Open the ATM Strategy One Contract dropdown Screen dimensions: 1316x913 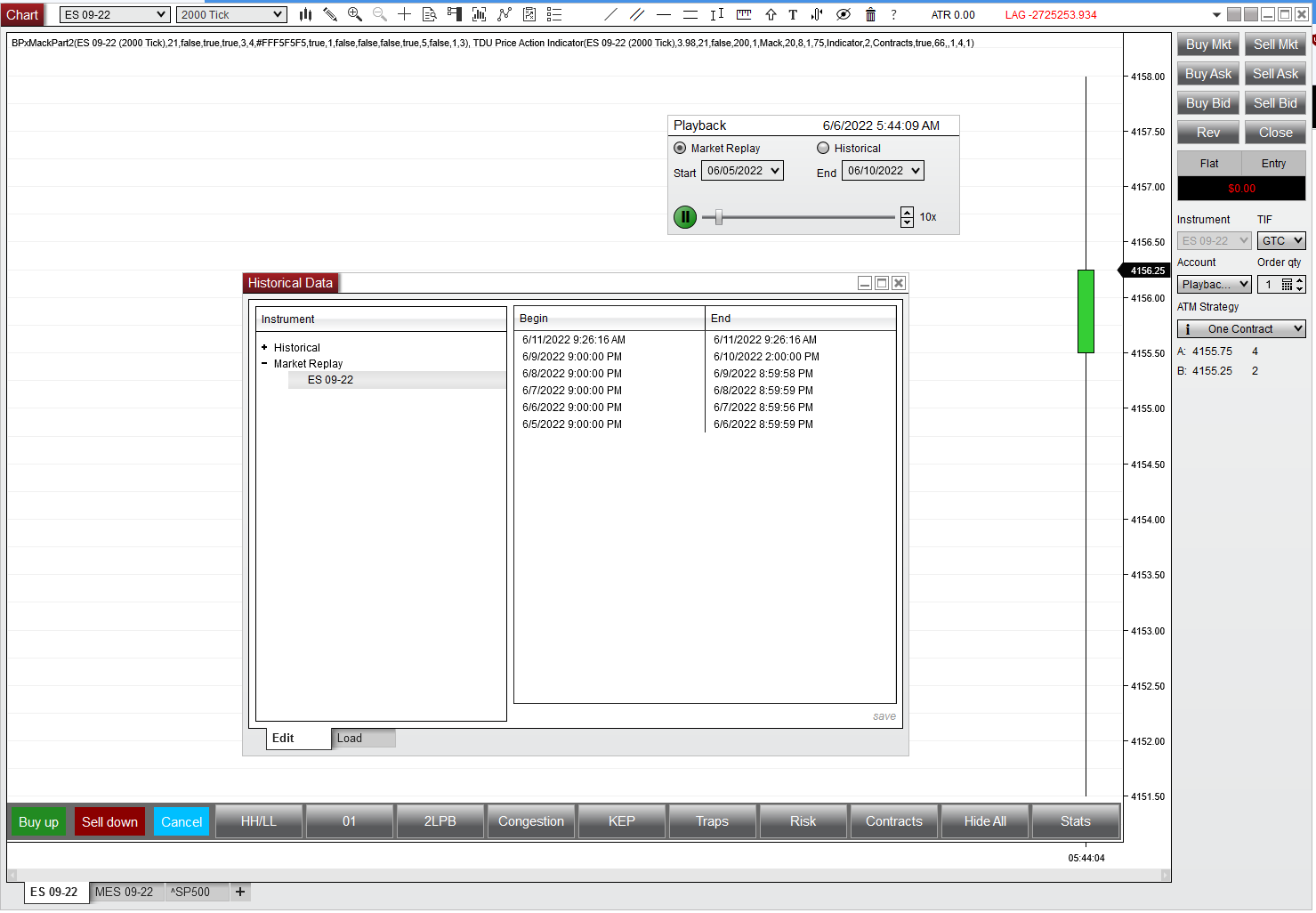(x=1241, y=329)
